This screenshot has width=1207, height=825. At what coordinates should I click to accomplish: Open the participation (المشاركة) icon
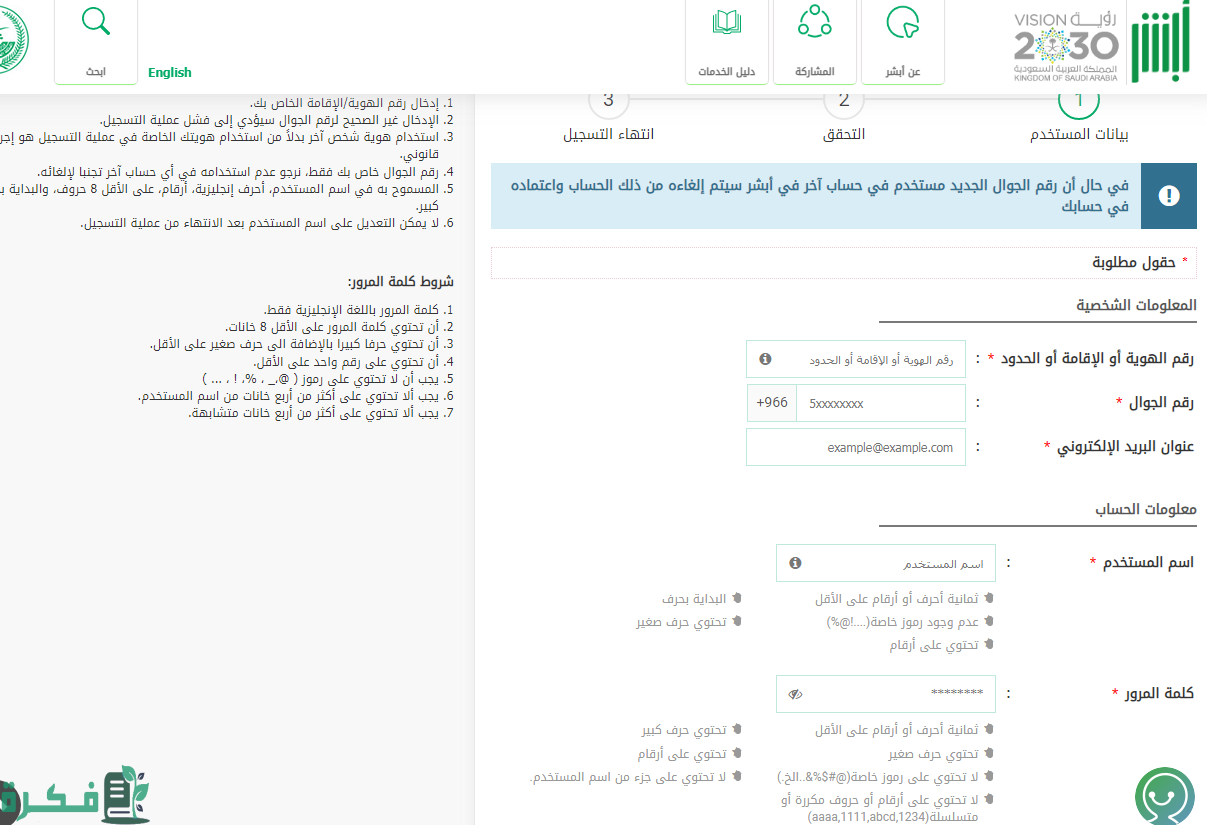[x=814, y=22]
